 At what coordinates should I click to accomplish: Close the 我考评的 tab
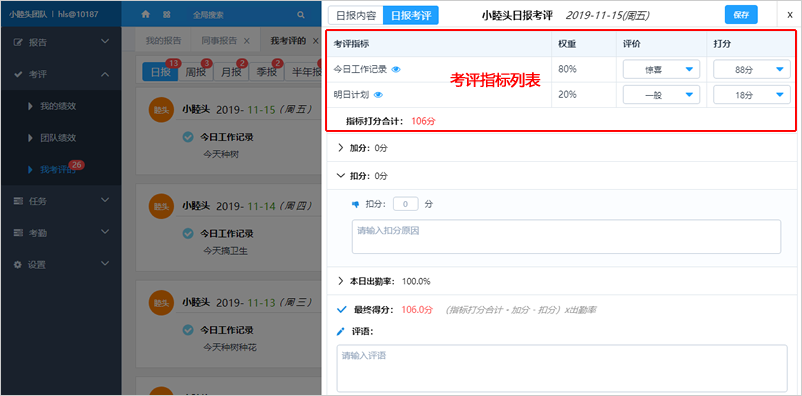click(x=315, y=40)
